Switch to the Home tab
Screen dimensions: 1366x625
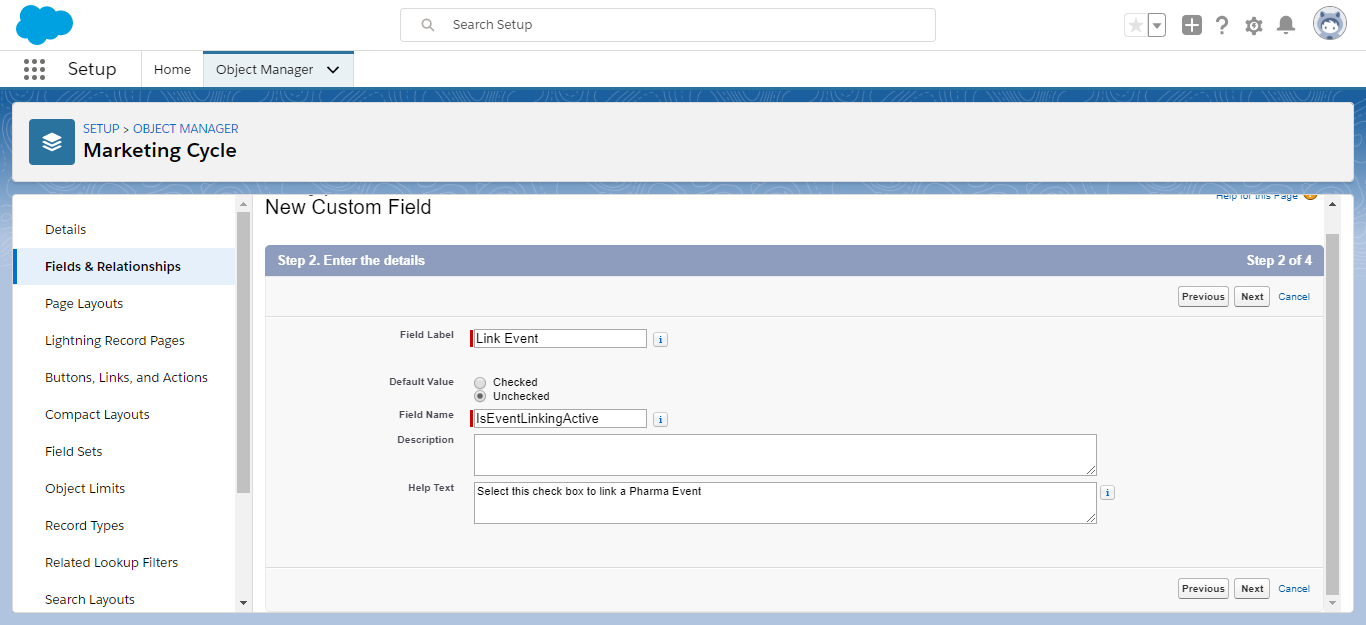click(172, 69)
